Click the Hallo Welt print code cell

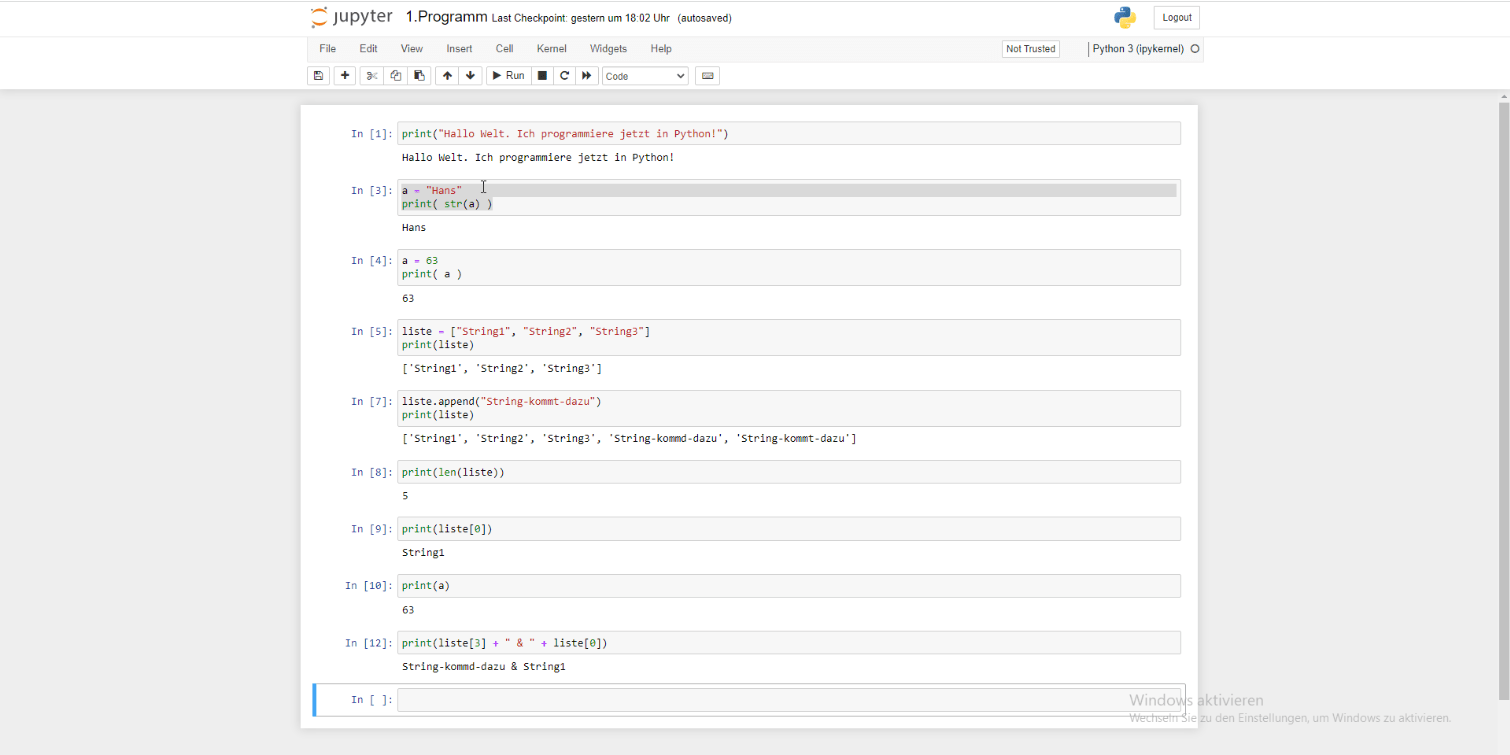click(x=789, y=133)
